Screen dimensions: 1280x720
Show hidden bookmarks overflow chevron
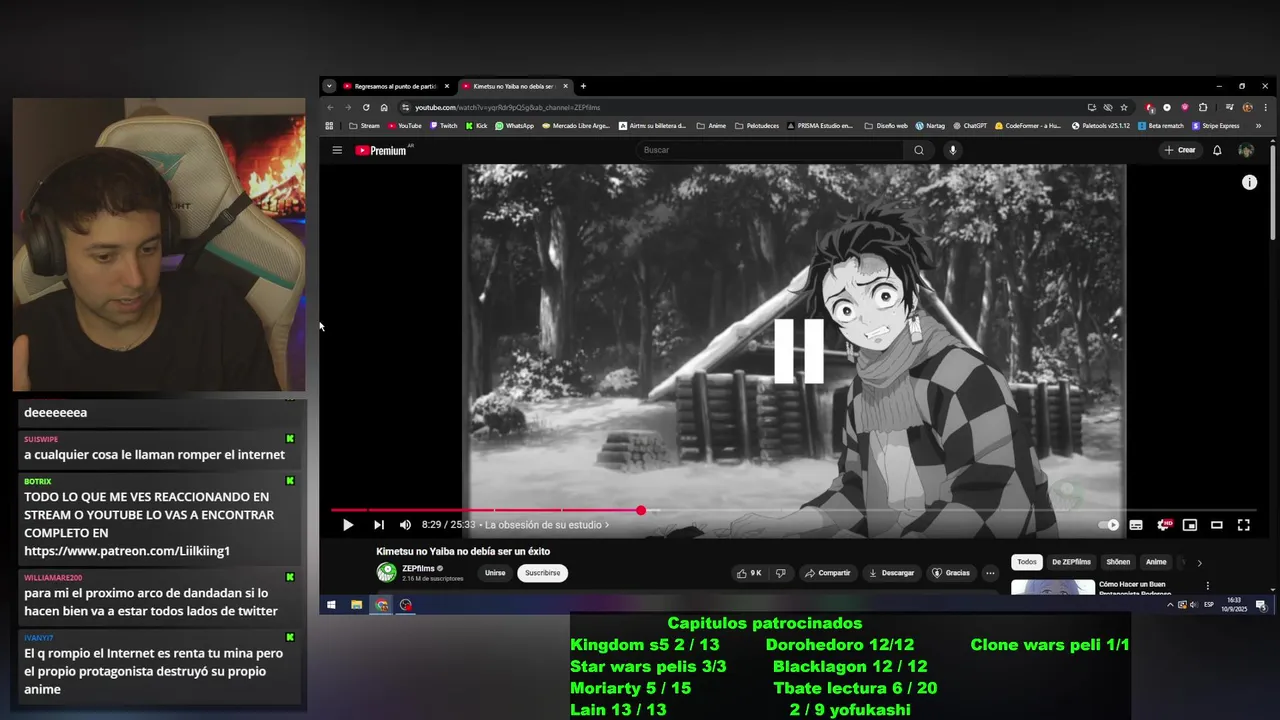[x=1259, y=126]
